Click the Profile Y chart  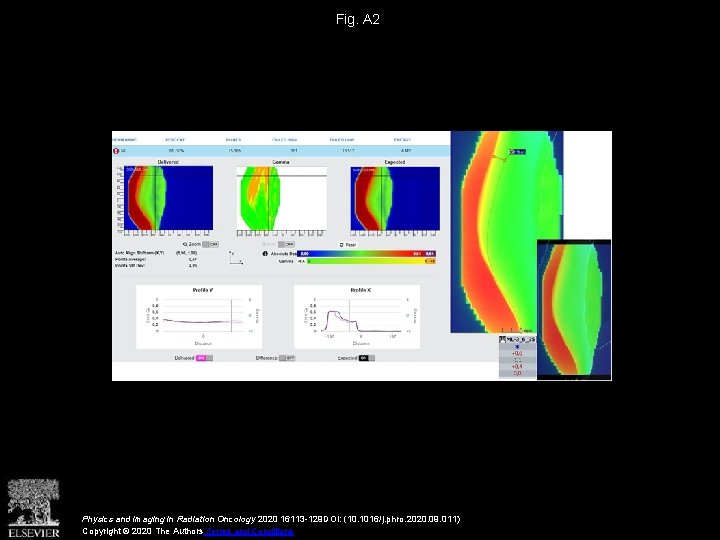tap(199, 316)
